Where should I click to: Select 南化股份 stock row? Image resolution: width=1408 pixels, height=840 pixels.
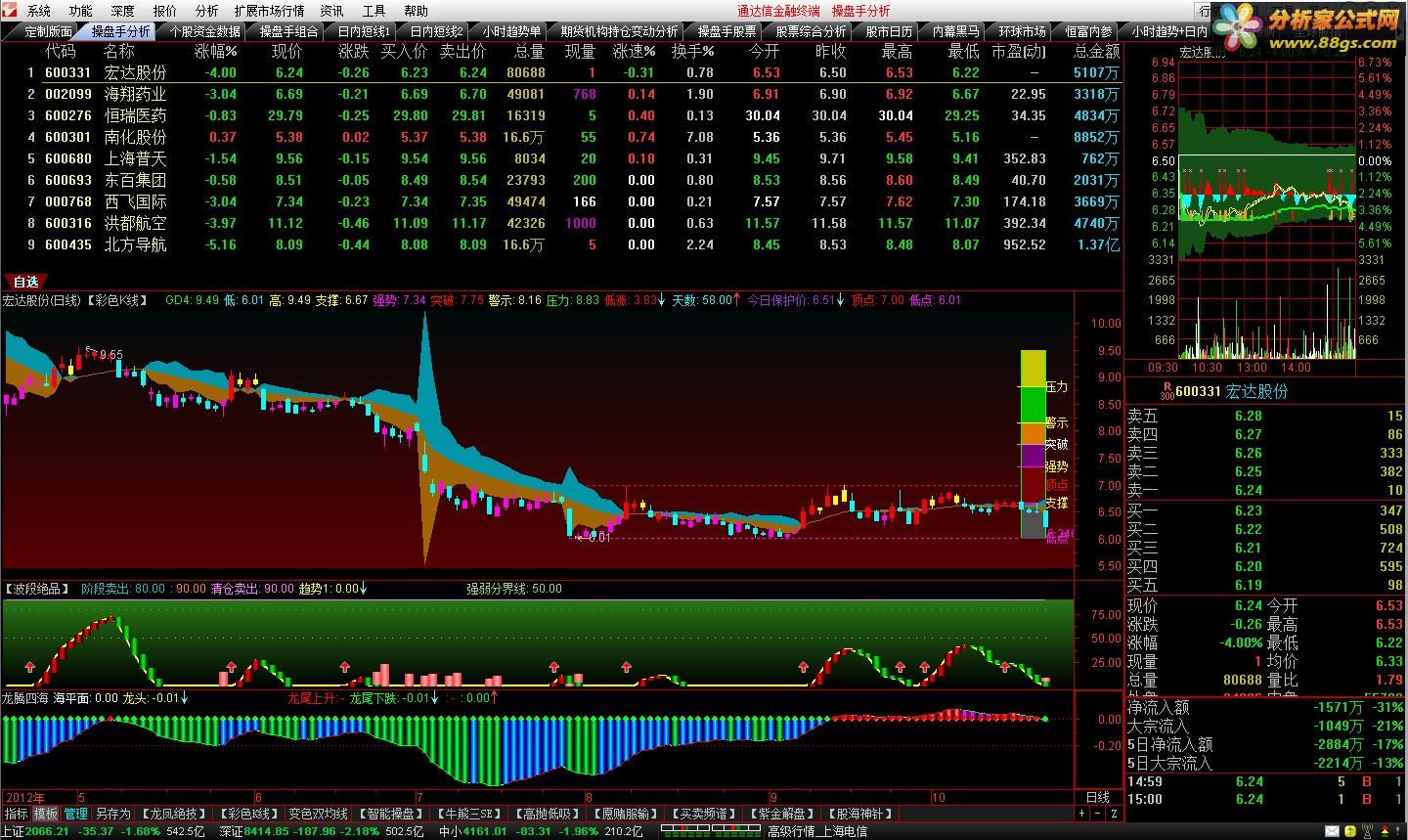pyautogui.click(x=562, y=137)
